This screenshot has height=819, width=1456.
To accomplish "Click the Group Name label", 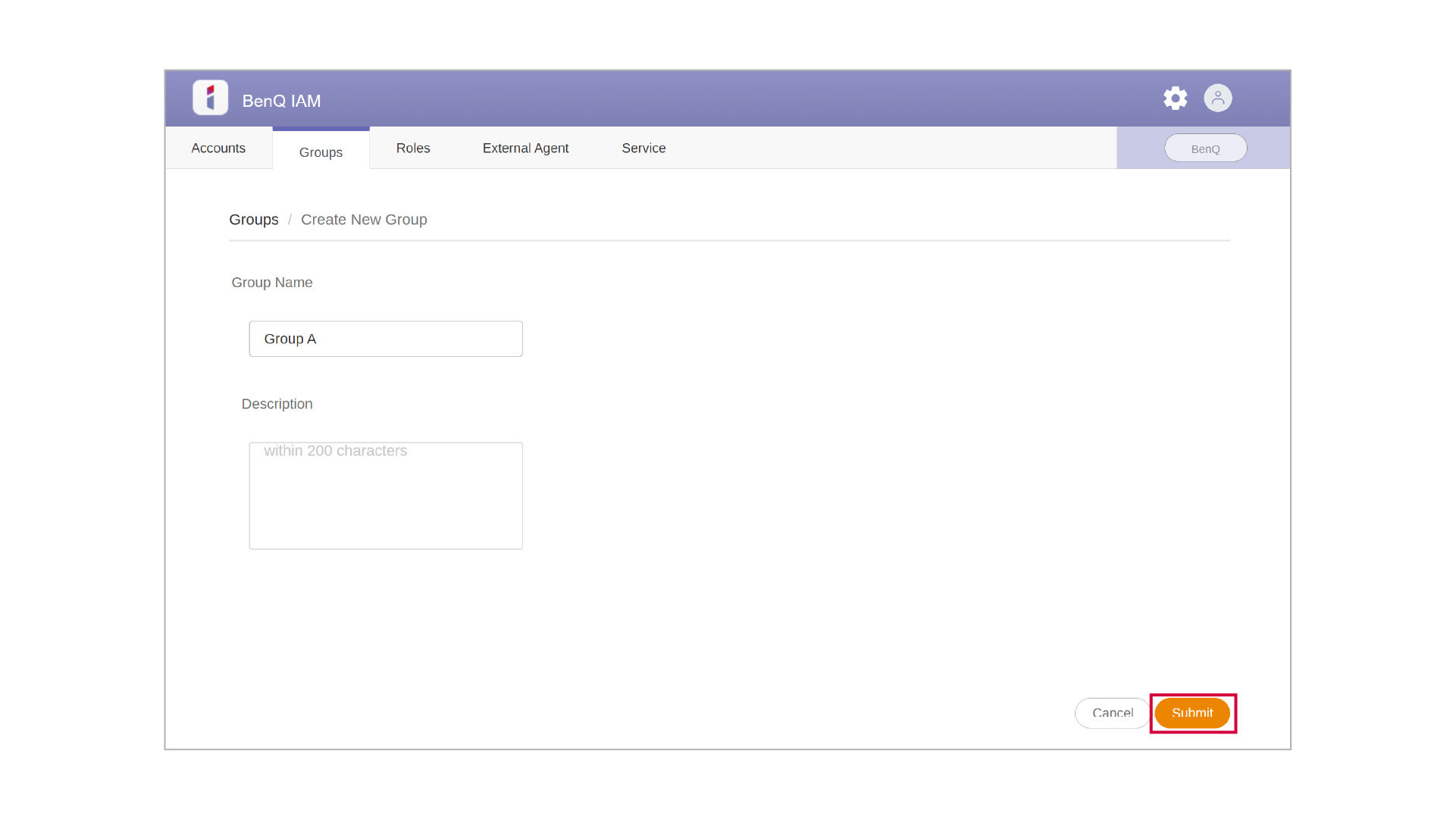I will [272, 283].
